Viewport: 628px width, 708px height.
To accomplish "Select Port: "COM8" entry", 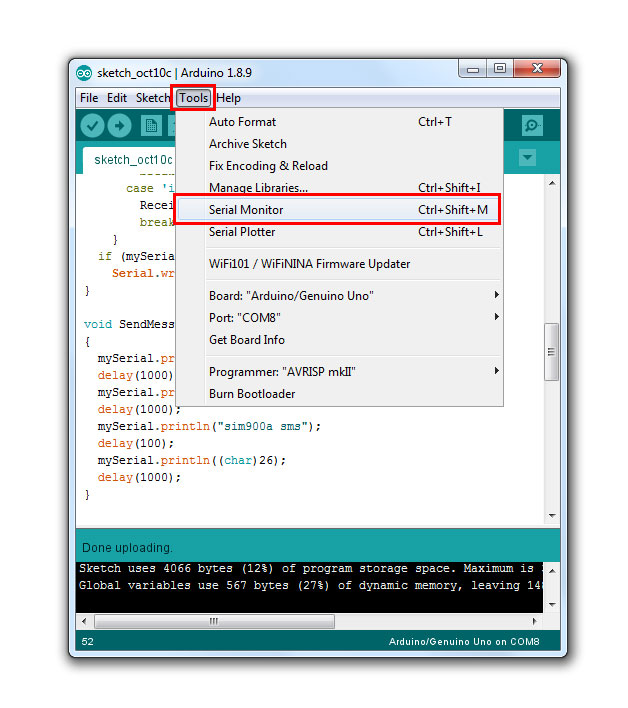I will pyautogui.click(x=339, y=318).
